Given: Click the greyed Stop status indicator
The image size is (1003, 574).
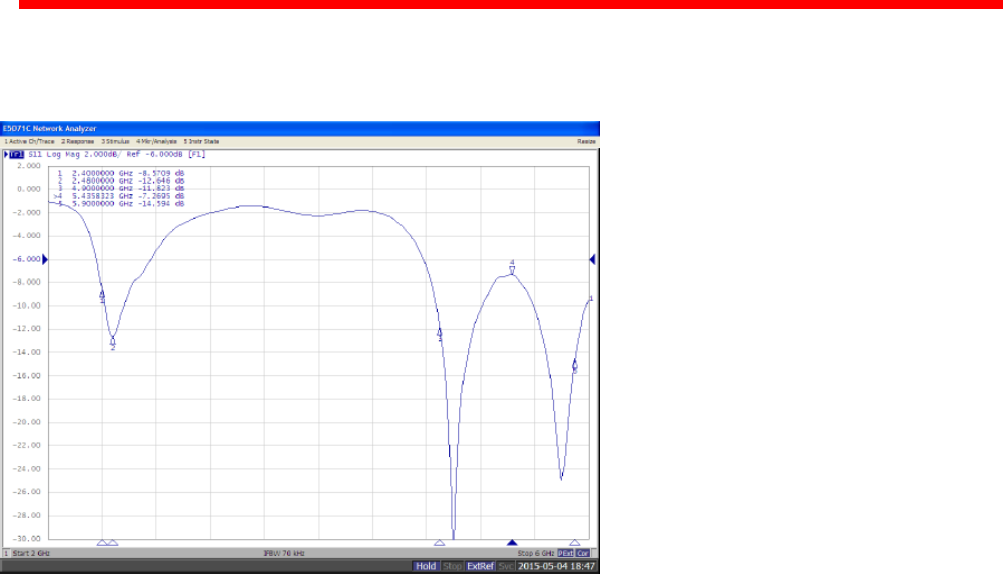Looking at the screenshot, I should (x=452, y=566).
